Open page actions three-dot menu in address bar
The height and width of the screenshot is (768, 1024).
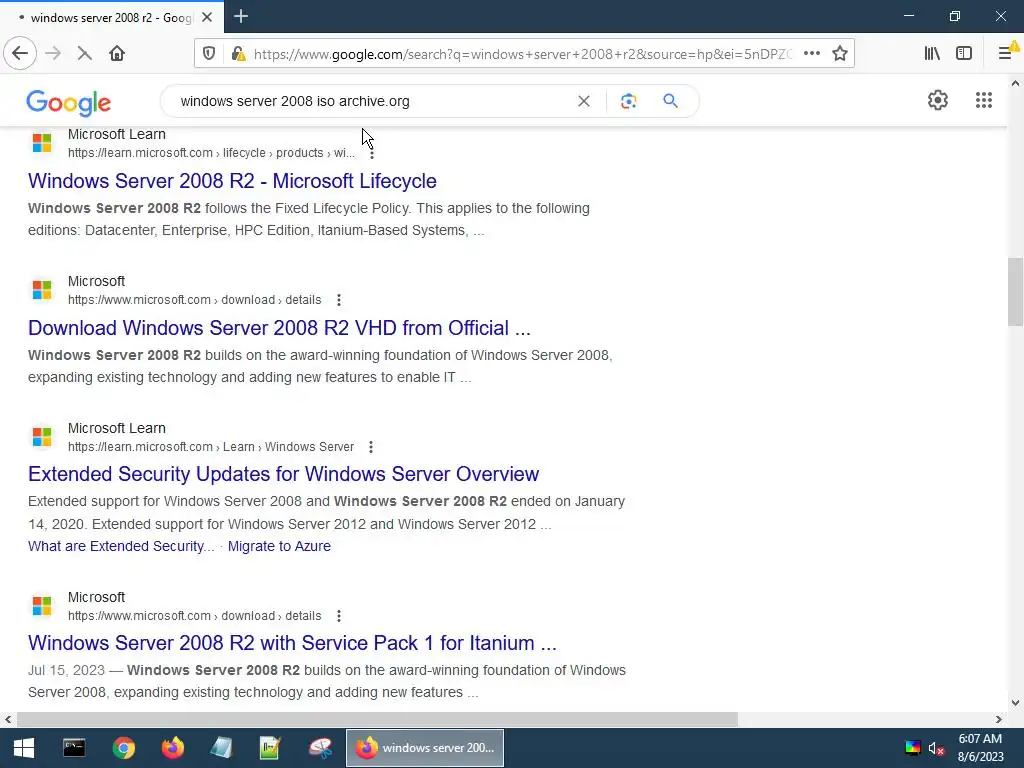[812, 54]
